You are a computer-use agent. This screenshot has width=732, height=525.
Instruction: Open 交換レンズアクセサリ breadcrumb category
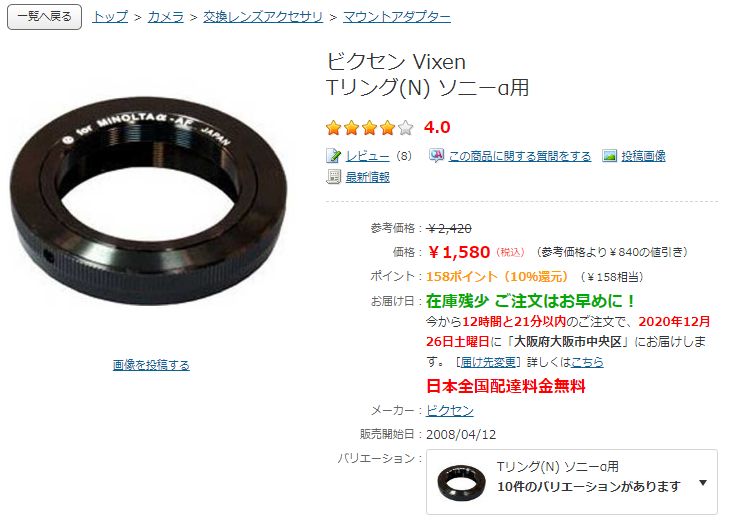tap(263, 17)
